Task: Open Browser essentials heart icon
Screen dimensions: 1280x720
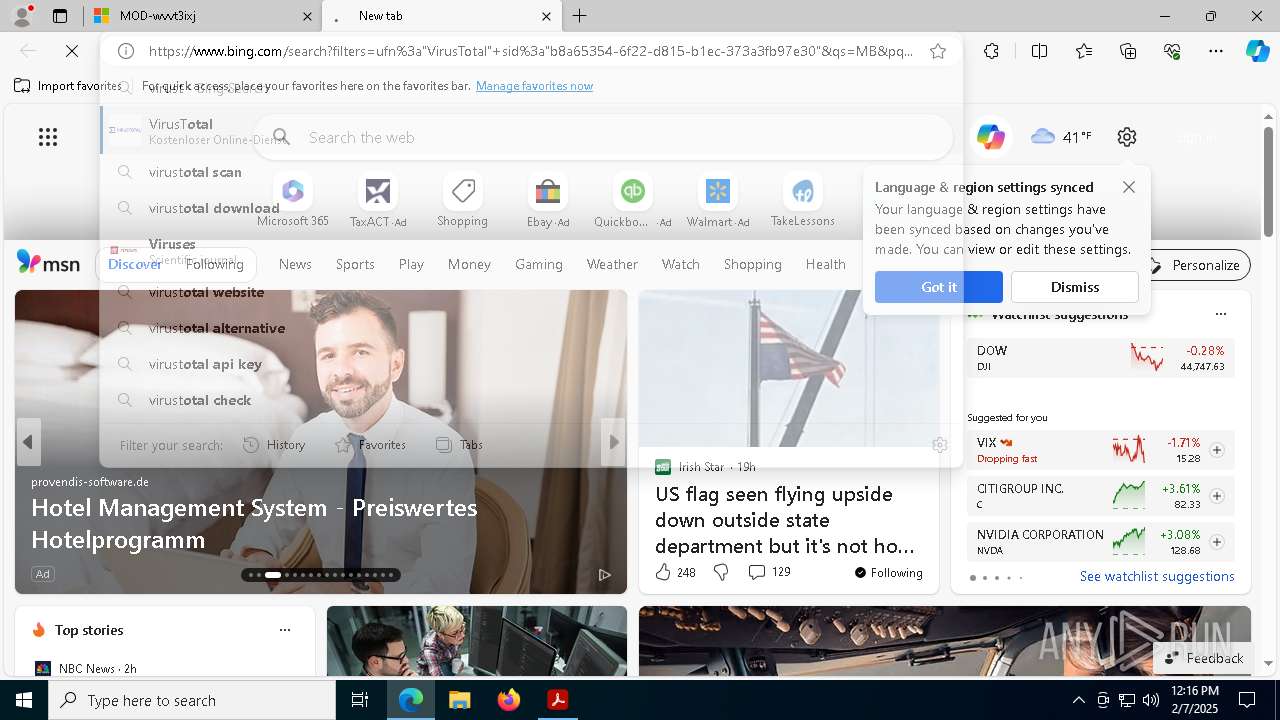Action: (x=1172, y=51)
